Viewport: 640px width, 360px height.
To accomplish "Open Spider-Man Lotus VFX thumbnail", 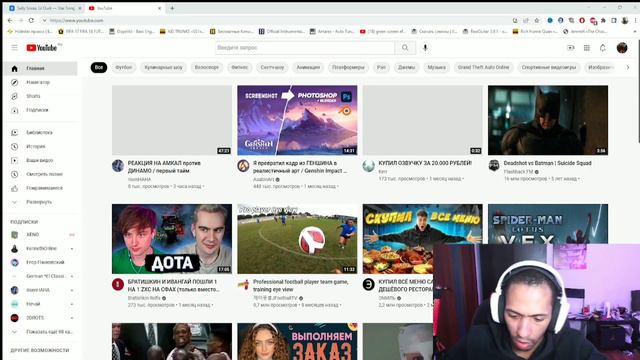I will tap(548, 224).
